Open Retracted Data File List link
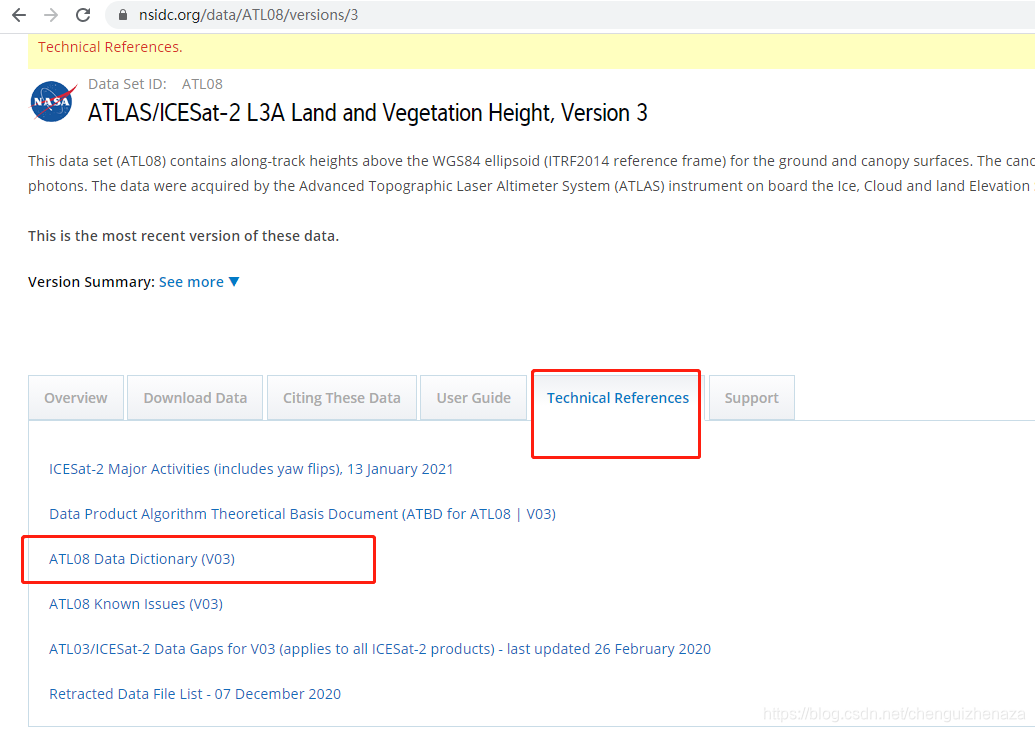1035x732 pixels. pos(195,694)
